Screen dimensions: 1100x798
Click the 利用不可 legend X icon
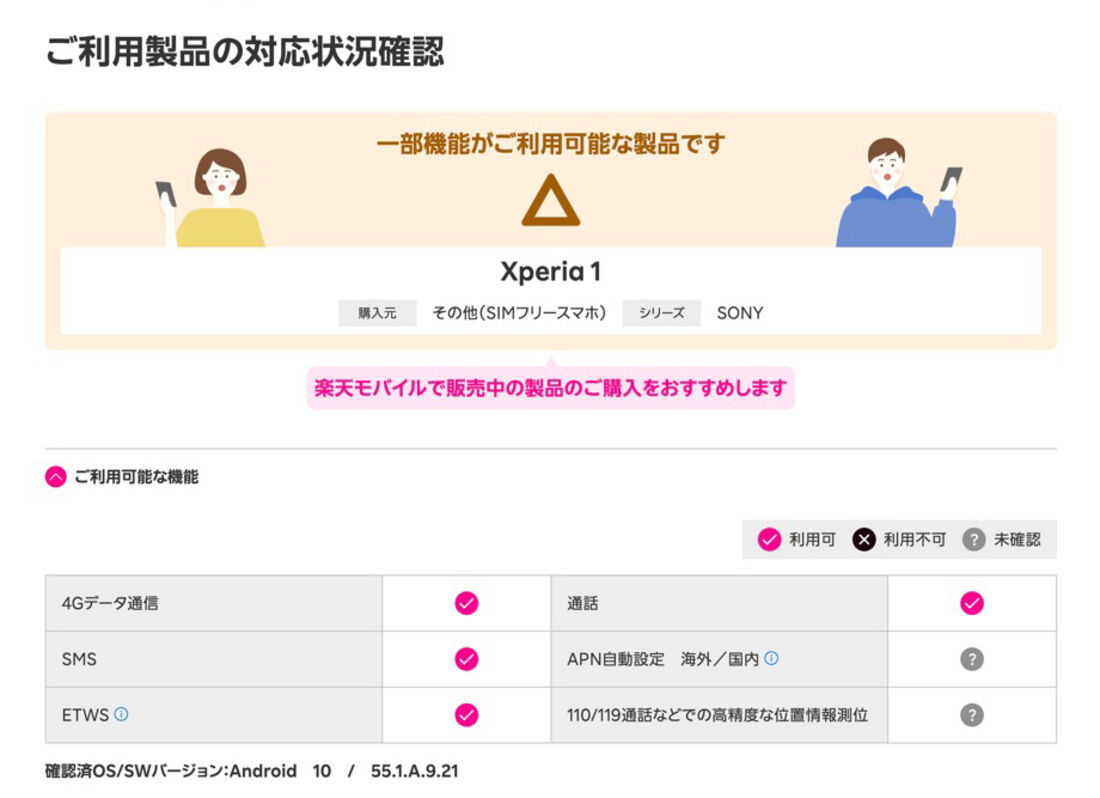[864, 539]
